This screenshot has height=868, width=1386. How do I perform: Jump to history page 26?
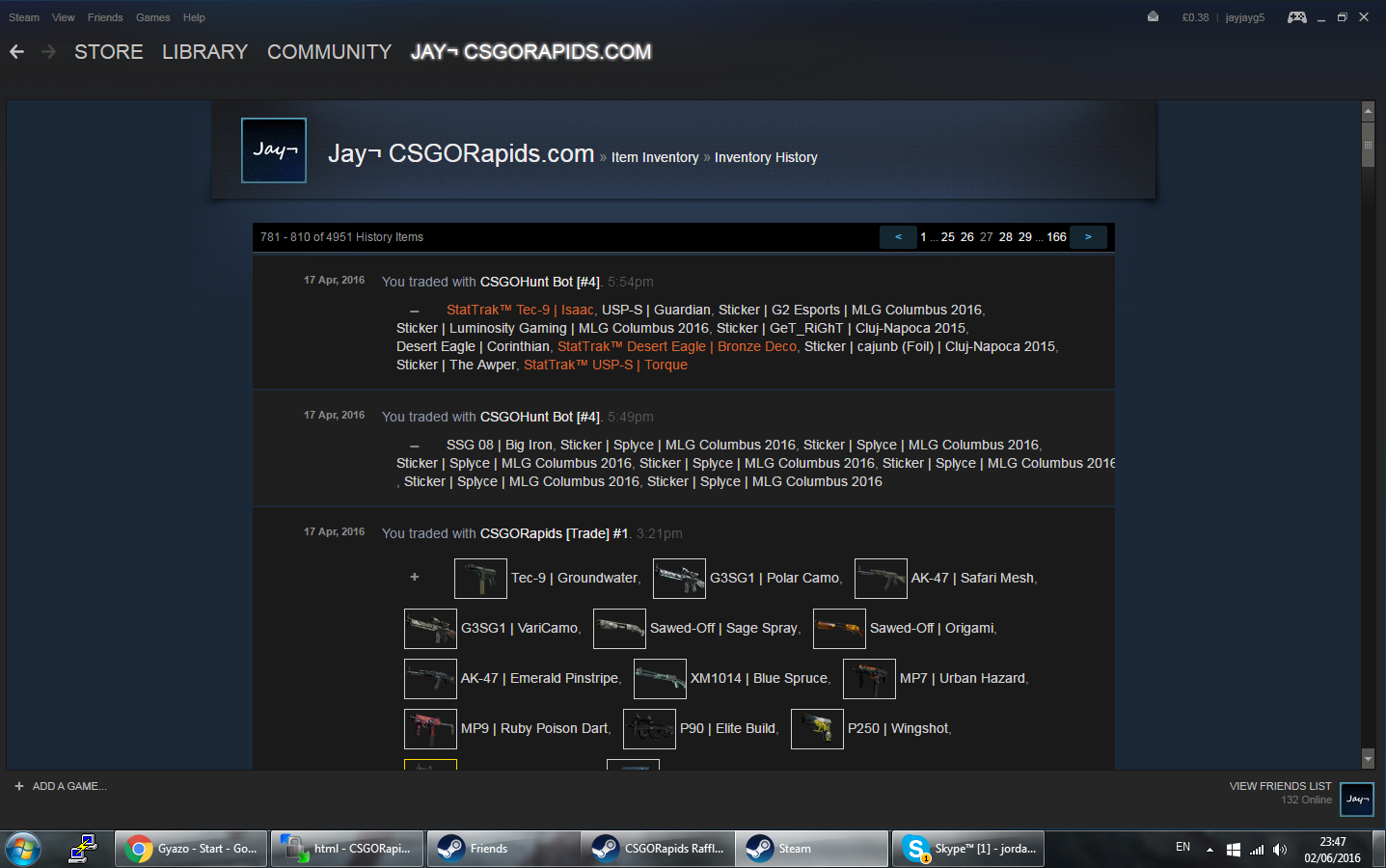point(967,237)
